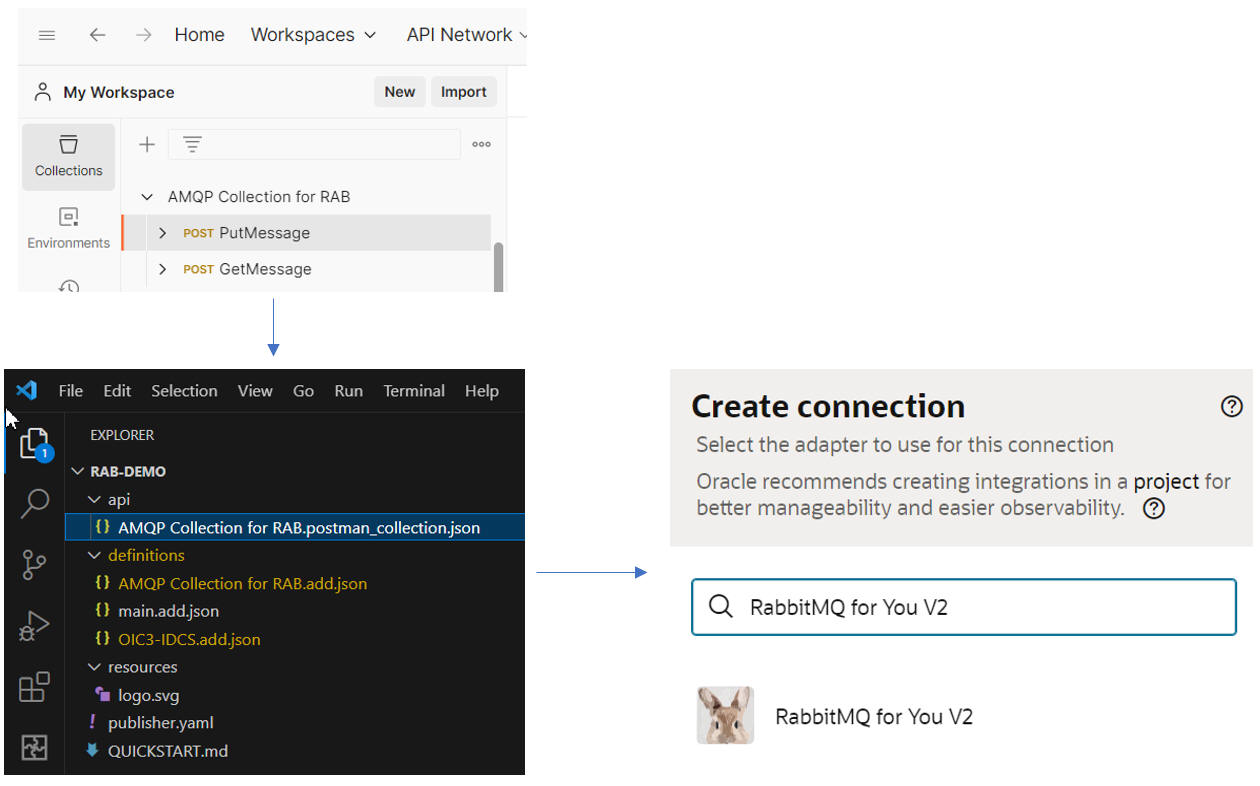Open the Workspaces dropdown
1260x786 pixels.
point(313,35)
